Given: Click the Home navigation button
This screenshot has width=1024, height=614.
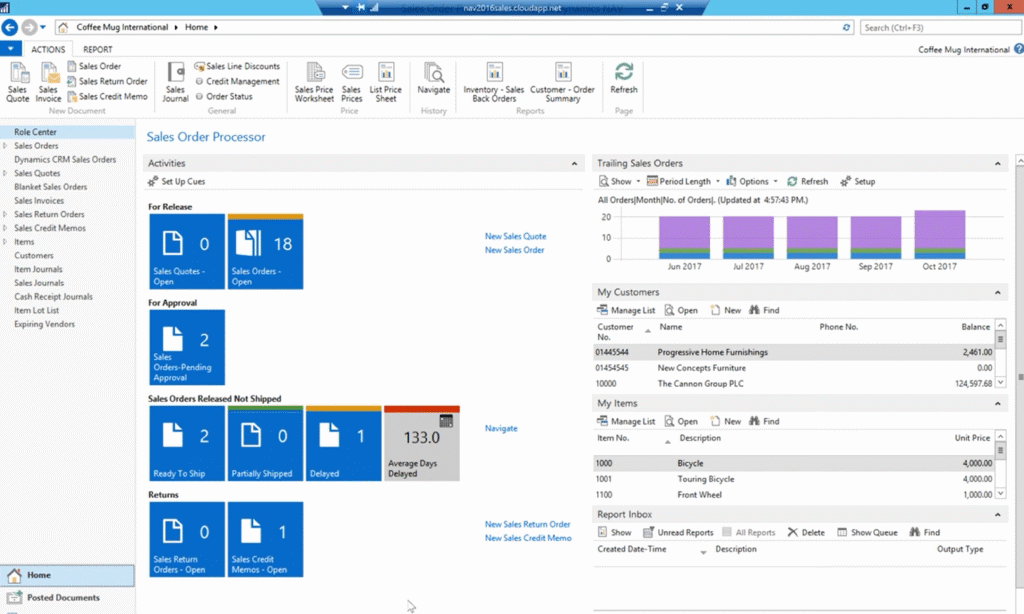Looking at the screenshot, I should click(x=67, y=575).
